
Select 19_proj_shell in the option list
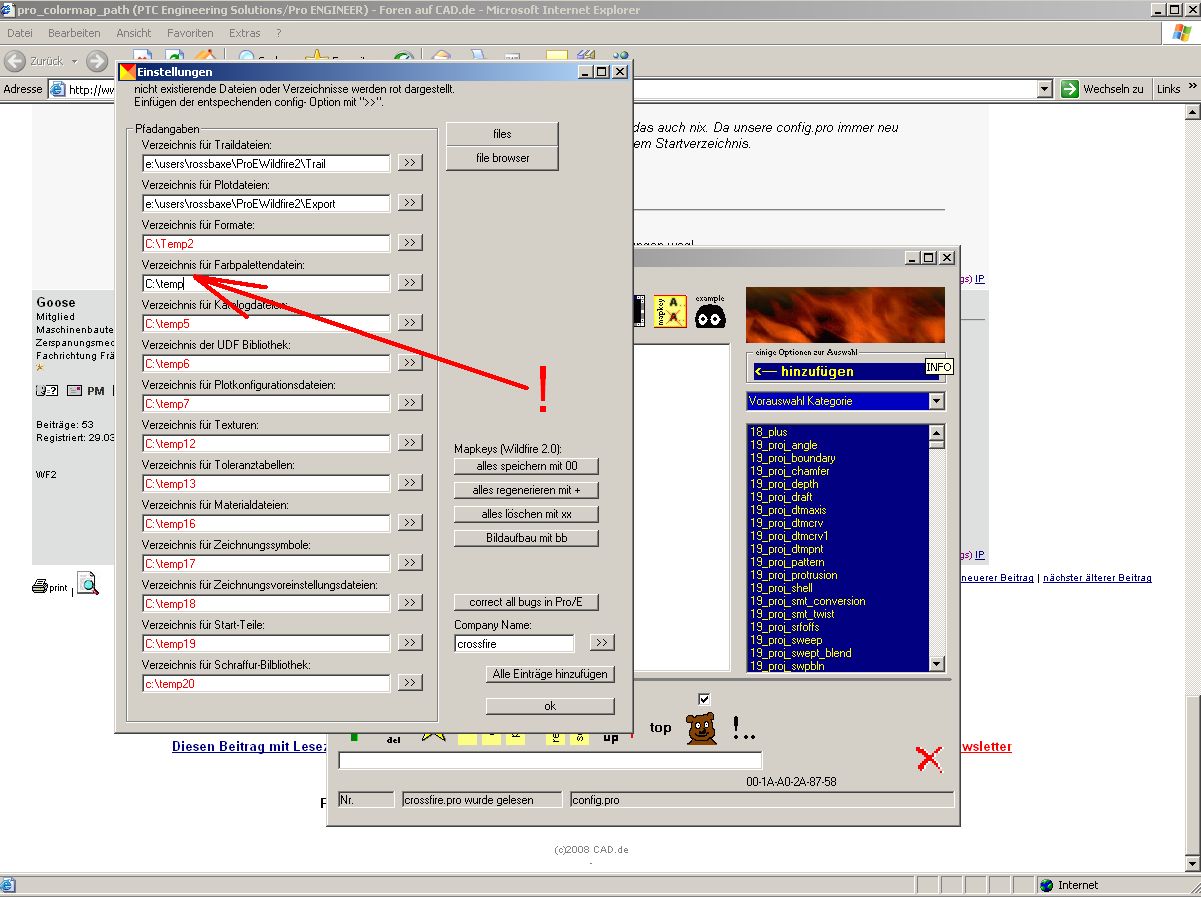coord(781,588)
